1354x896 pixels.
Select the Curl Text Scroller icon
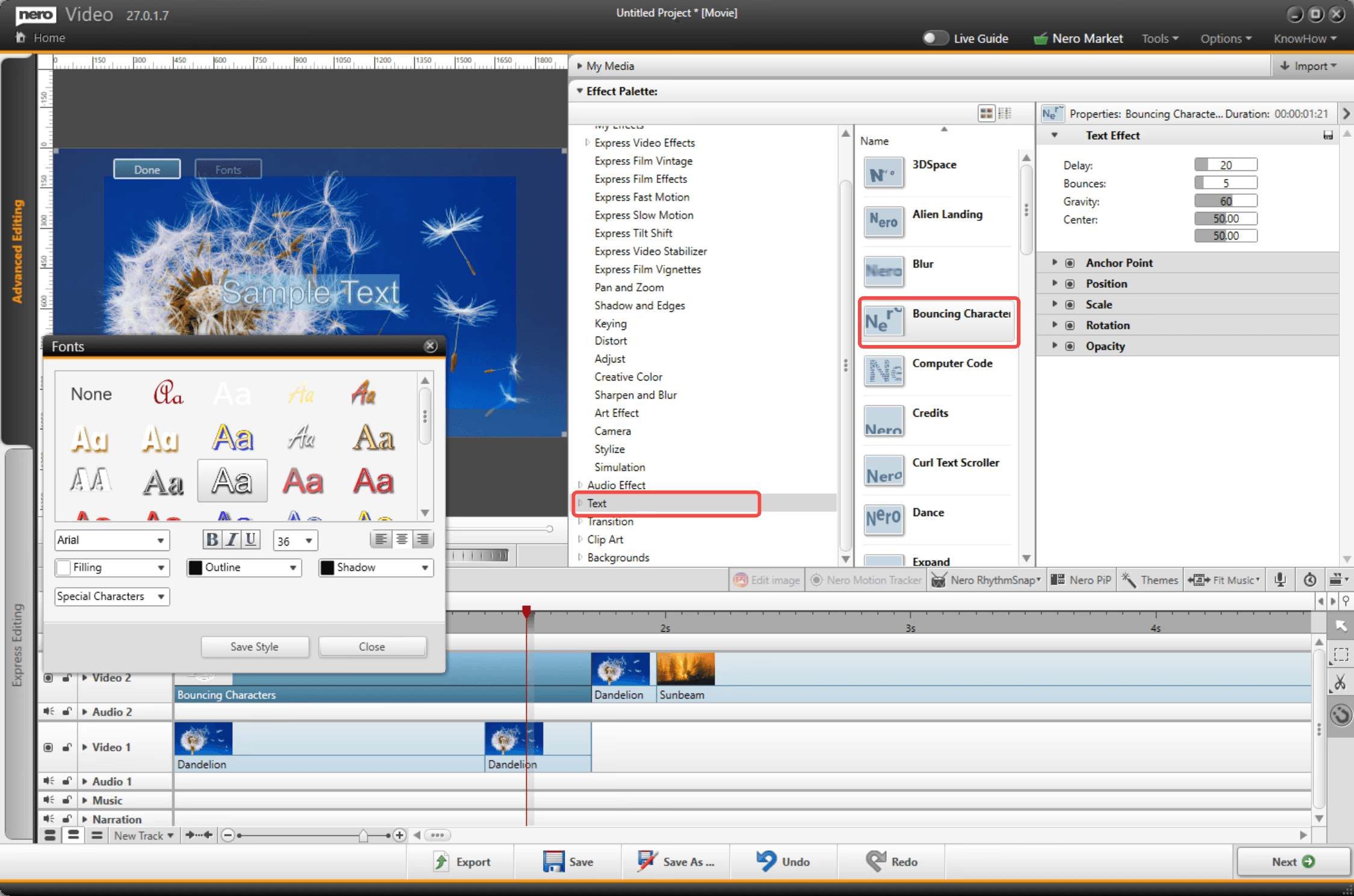click(883, 471)
